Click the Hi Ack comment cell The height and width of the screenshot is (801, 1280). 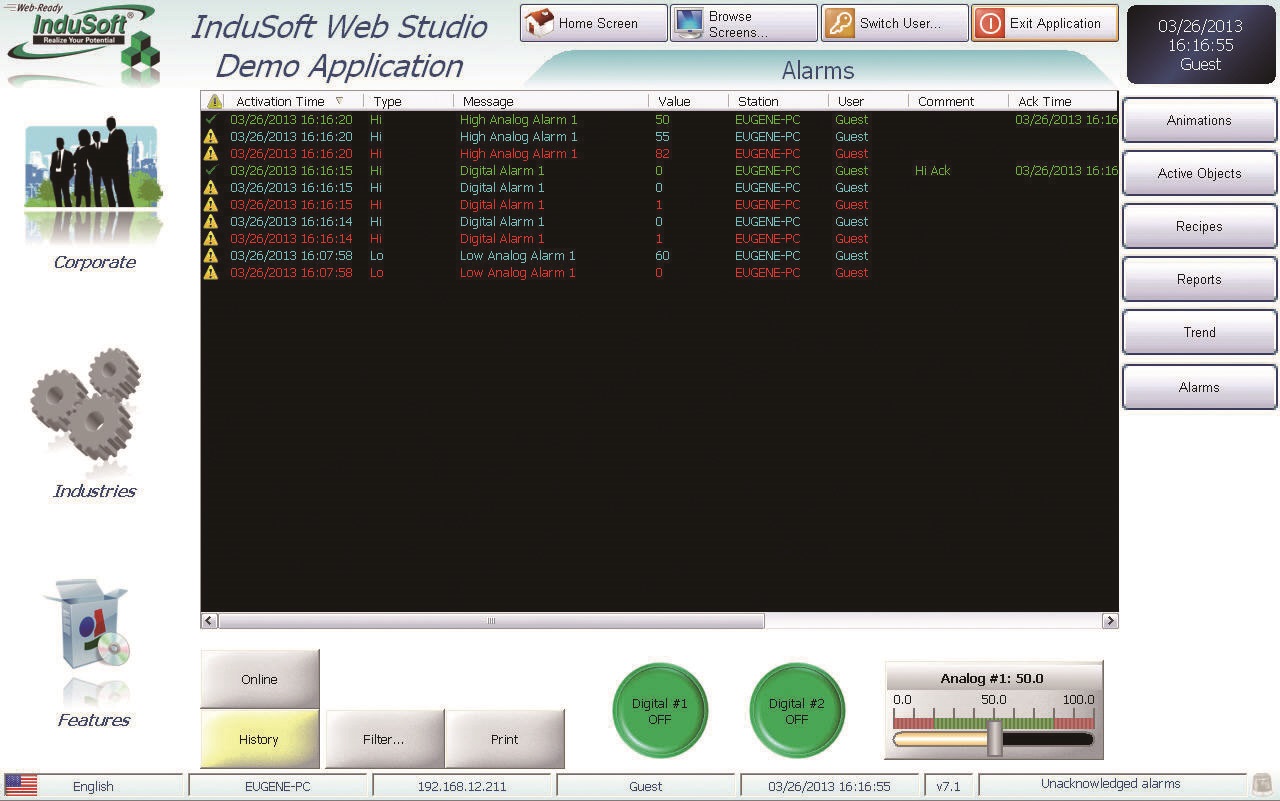[932, 170]
